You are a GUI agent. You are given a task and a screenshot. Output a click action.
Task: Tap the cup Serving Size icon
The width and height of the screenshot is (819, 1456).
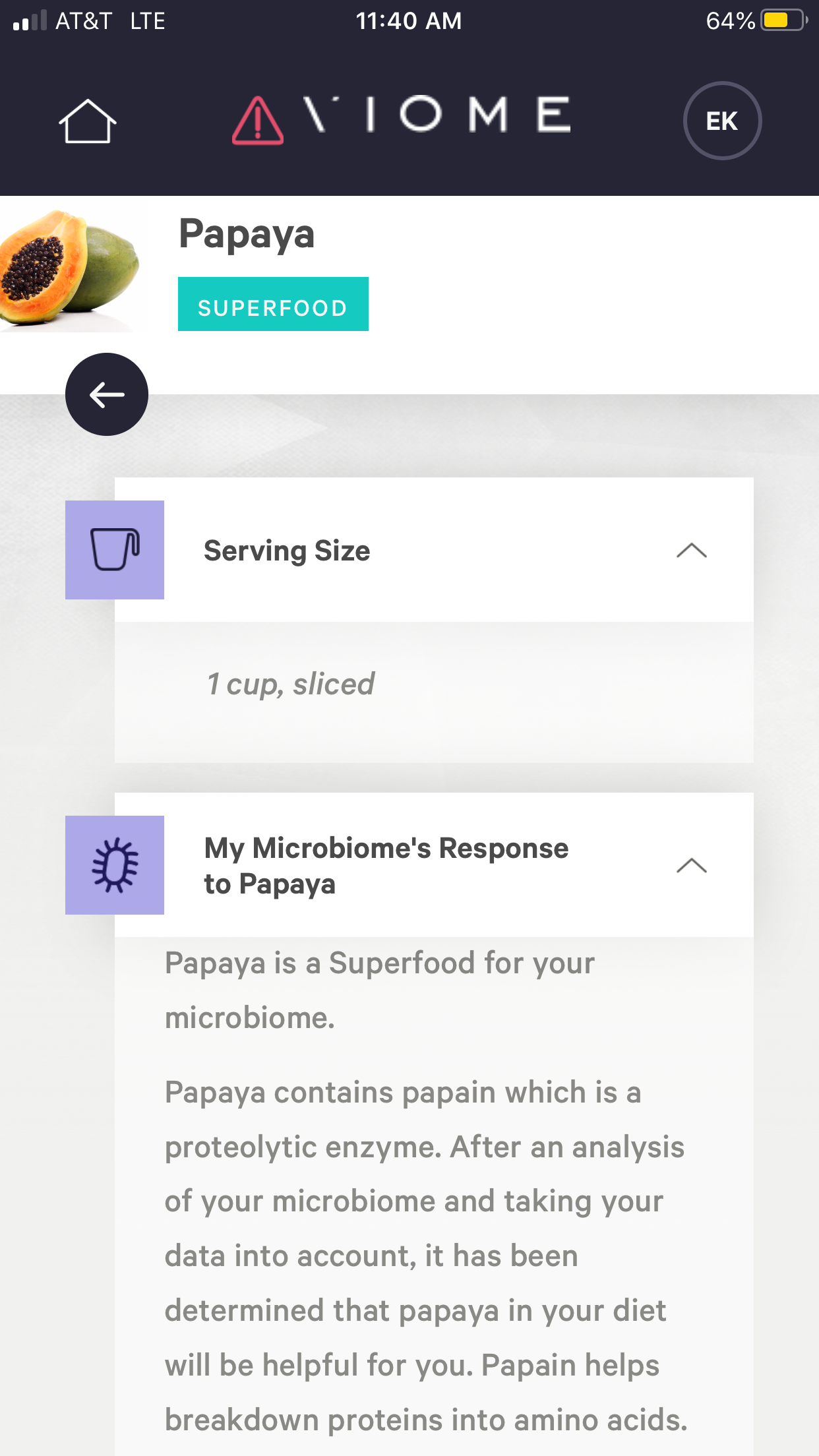click(x=115, y=550)
